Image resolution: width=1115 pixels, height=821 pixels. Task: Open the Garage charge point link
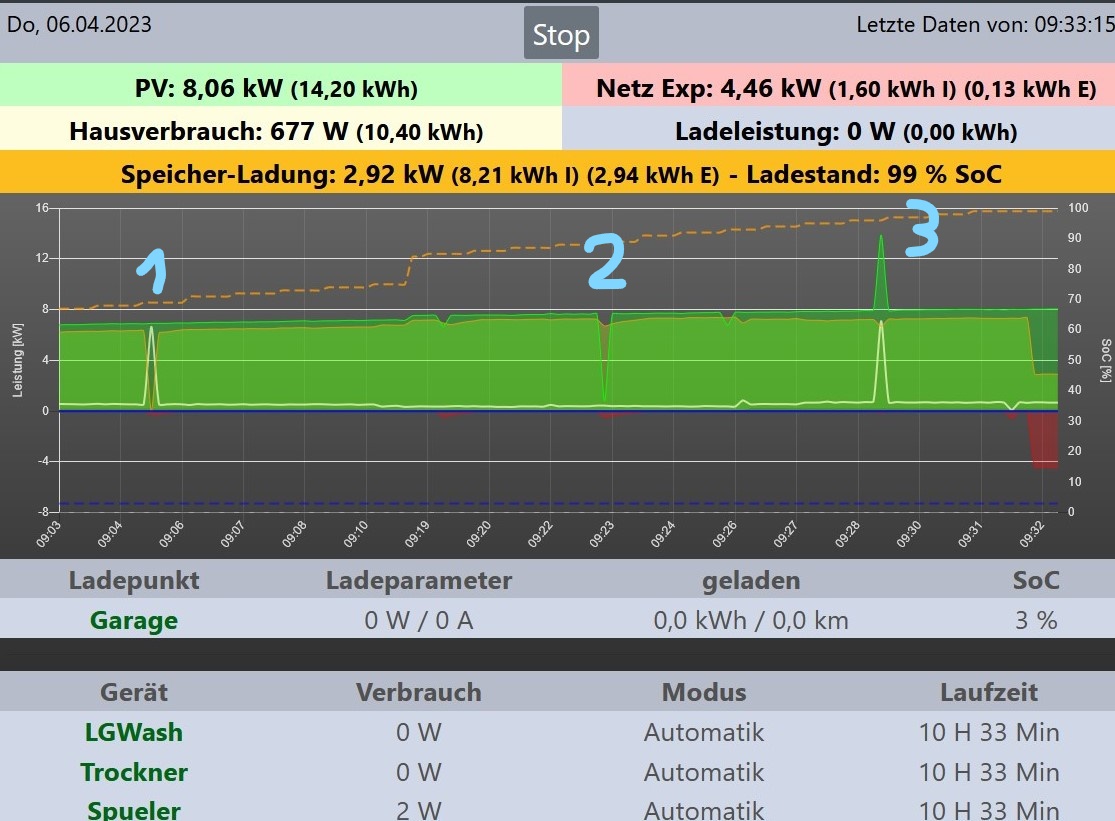(x=134, y=620)
